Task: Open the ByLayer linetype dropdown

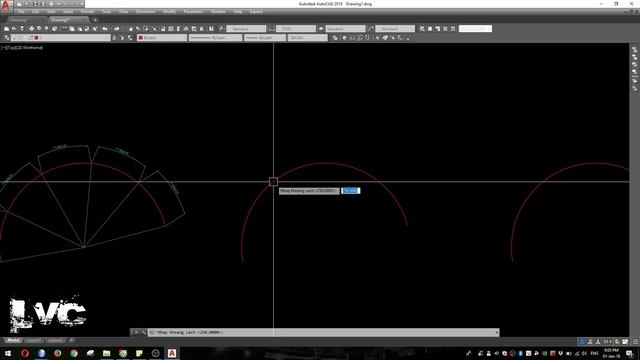Action: [x=215, y=38]
